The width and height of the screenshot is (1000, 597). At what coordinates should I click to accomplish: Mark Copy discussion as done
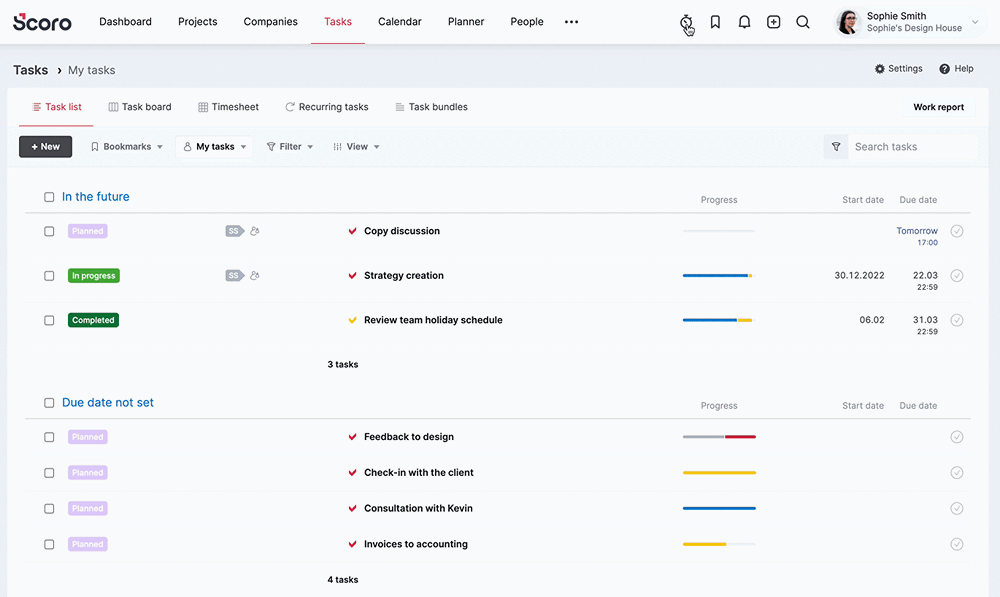coord(957,231)
